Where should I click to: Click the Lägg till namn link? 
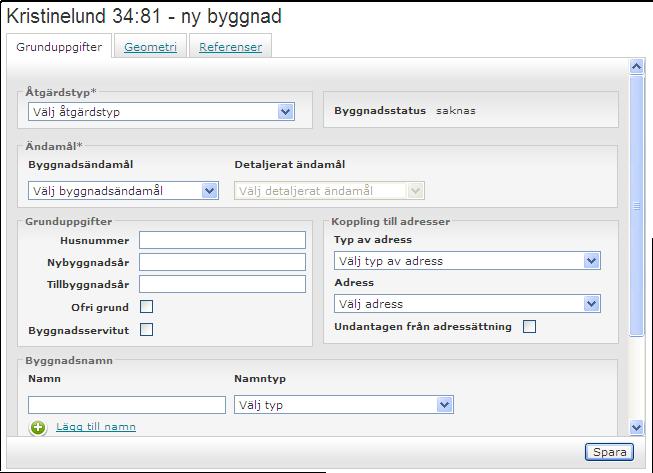pyautogui.click(x=96, y=427)
